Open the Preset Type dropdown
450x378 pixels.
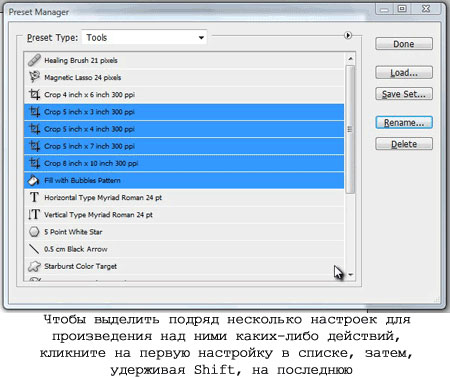(x=144, y=37)
